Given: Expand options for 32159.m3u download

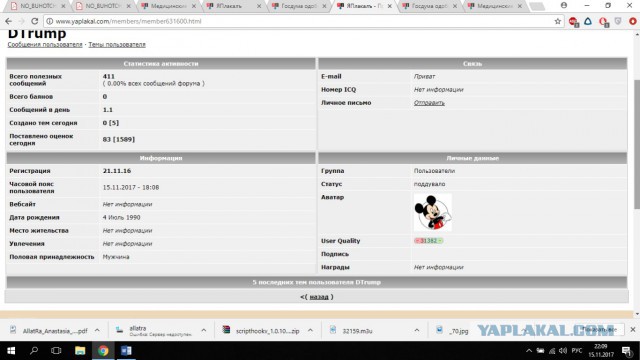Looking at the screenshot, I should click(417, 330).
